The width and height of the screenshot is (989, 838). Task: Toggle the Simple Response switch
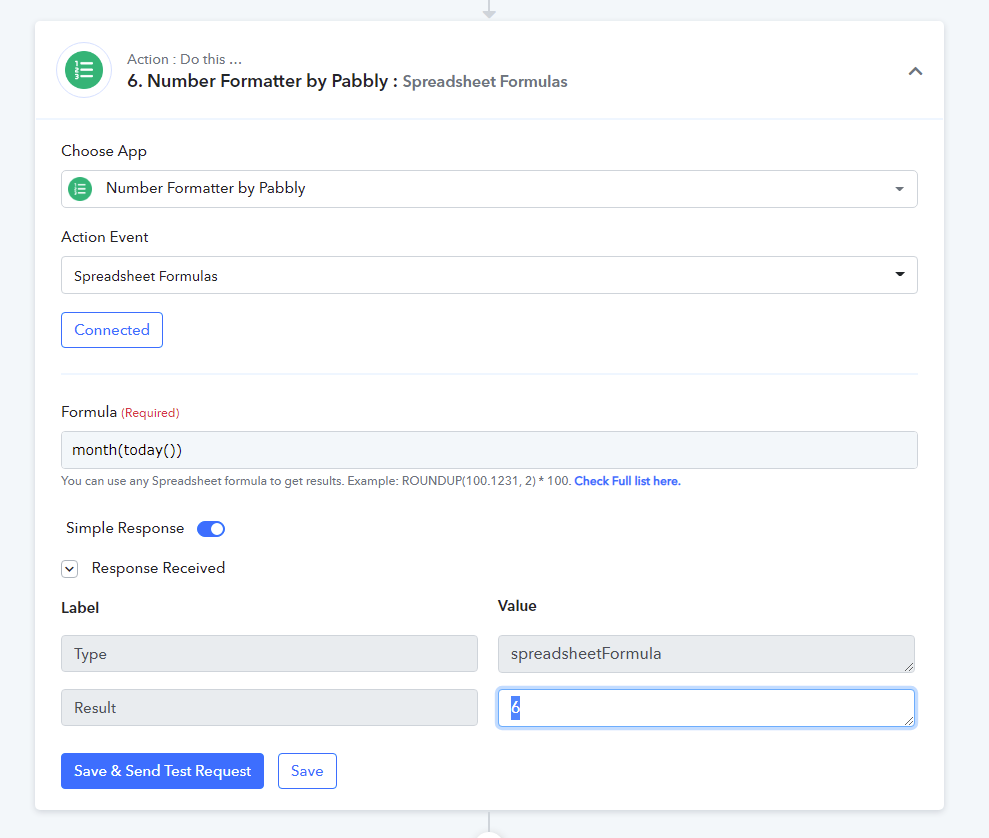(211, 528)
